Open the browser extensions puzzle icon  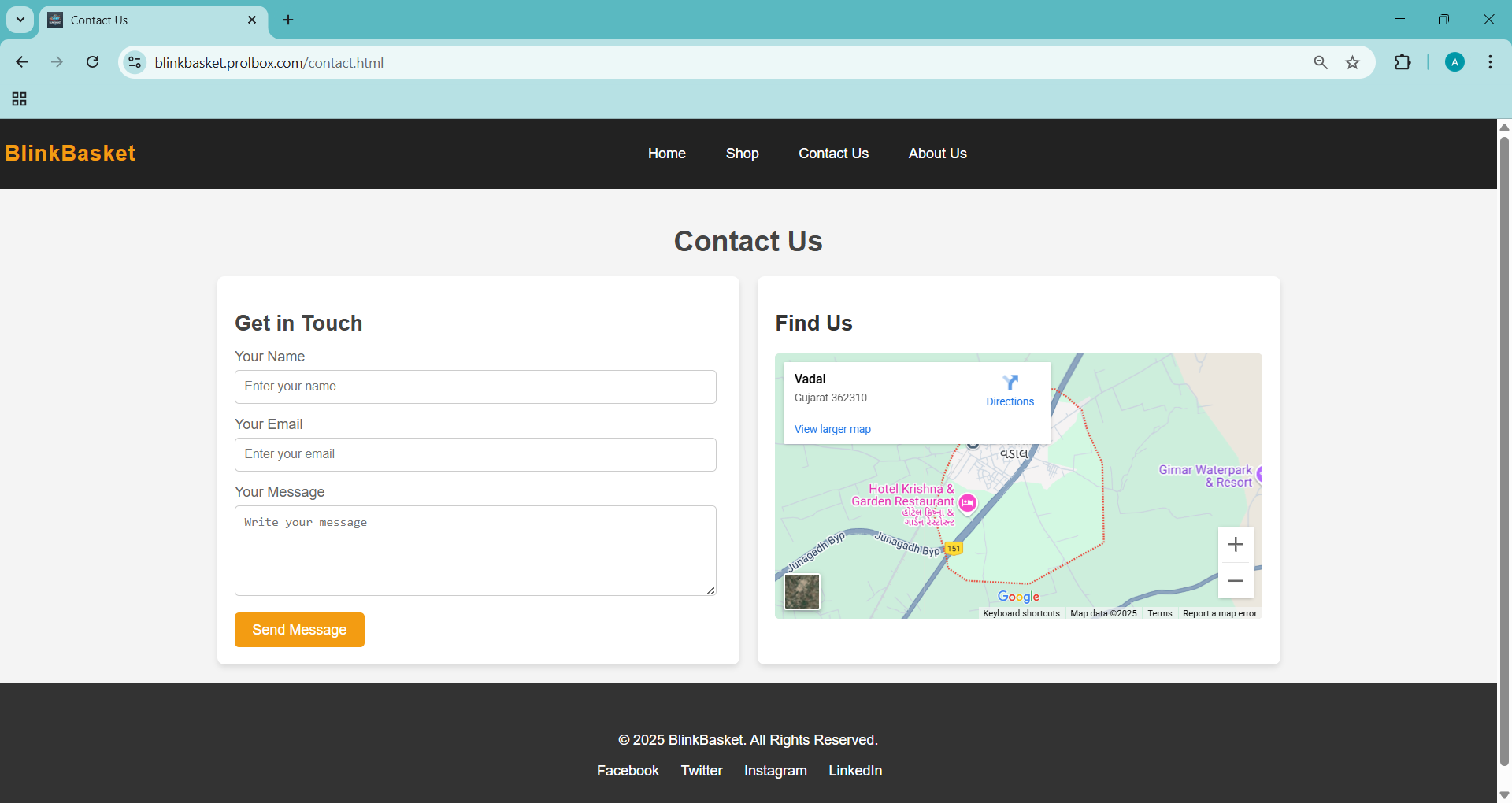1402,62
